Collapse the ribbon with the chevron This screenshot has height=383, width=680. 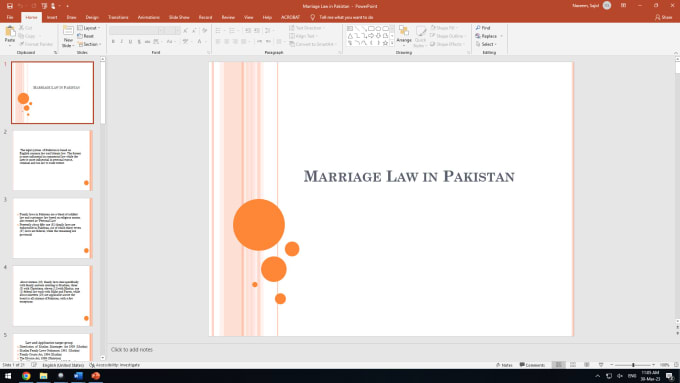click(x=676, y=52)
